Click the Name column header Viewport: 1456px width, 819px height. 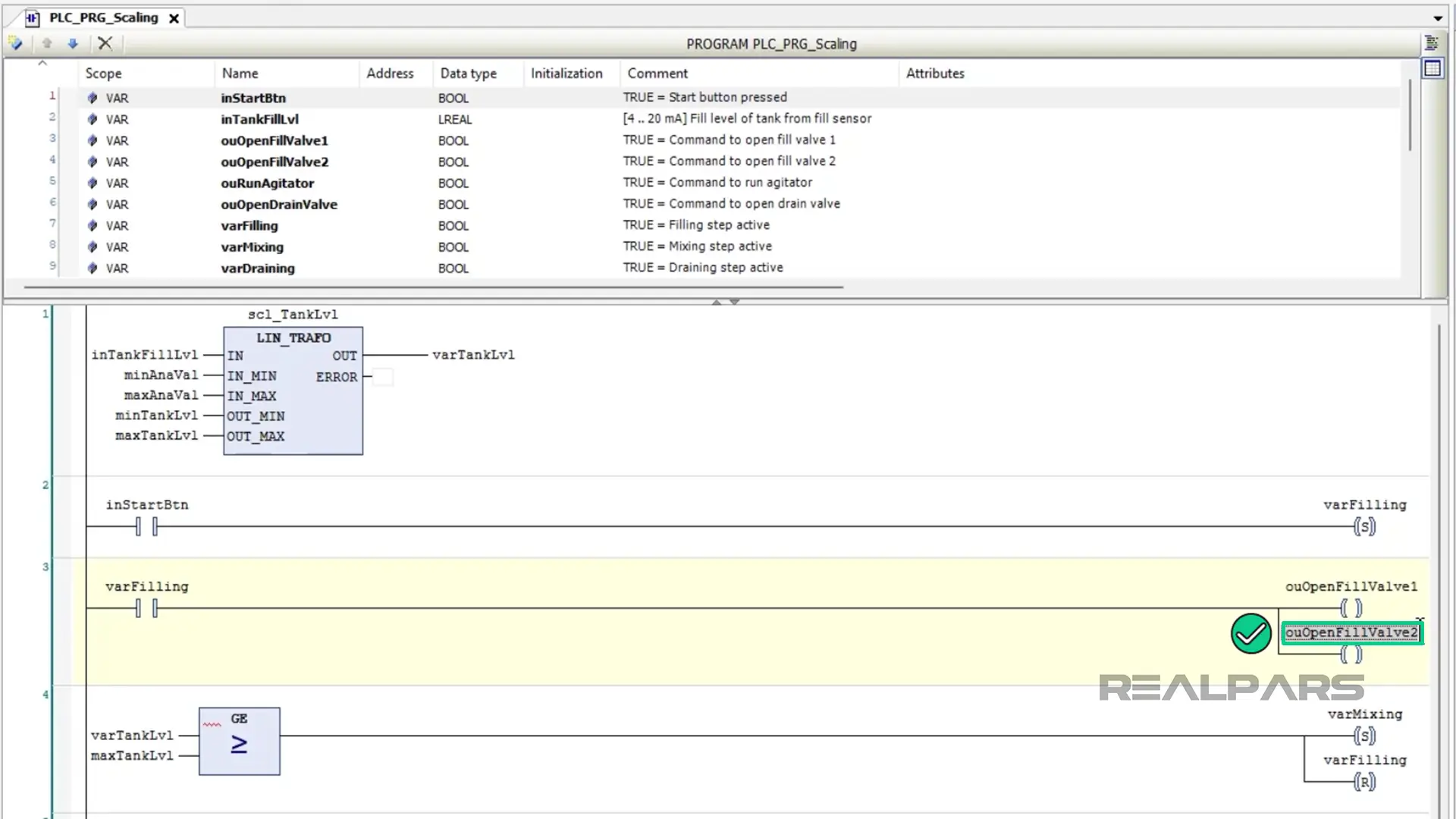(240, 74)
